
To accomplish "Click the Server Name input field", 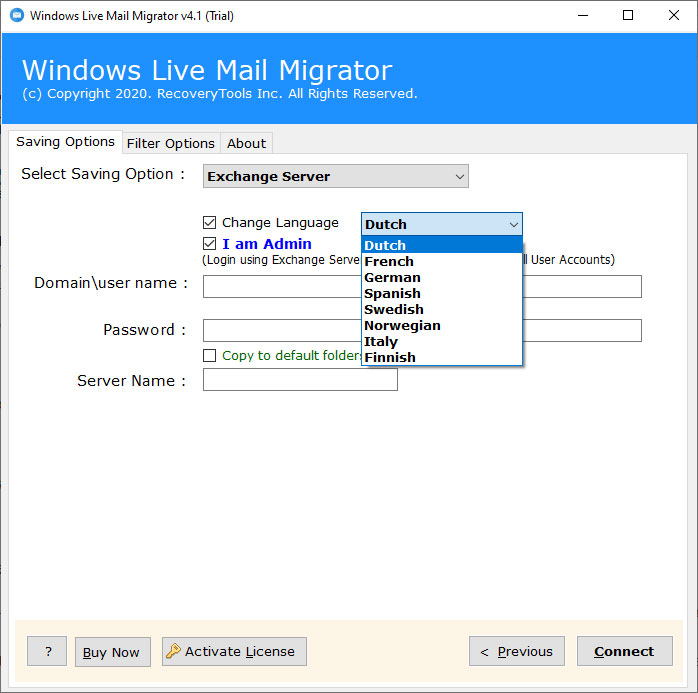I will pyautogui.click(x=300, y=380).
